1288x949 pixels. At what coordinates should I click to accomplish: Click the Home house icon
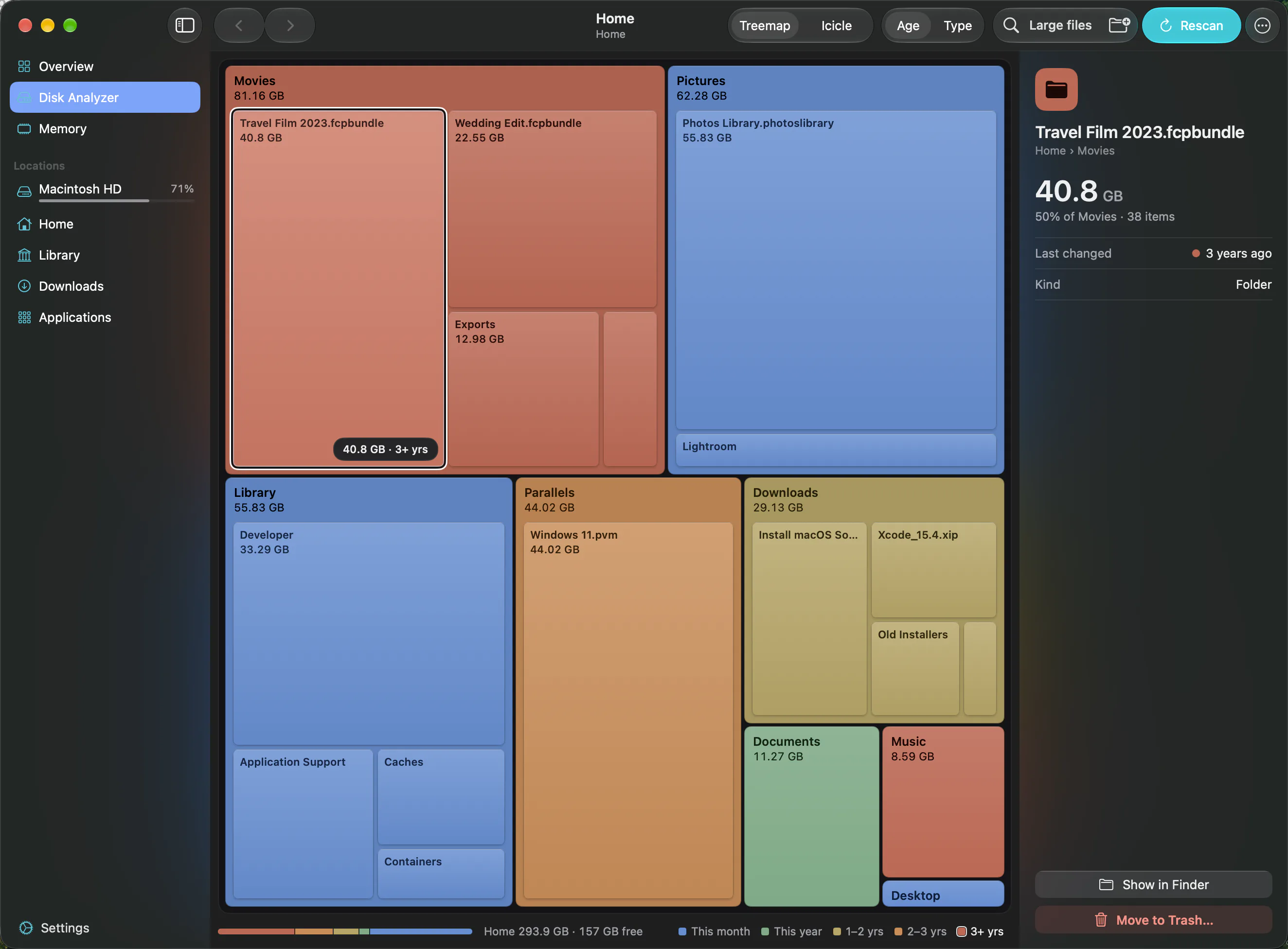point(24,224)
